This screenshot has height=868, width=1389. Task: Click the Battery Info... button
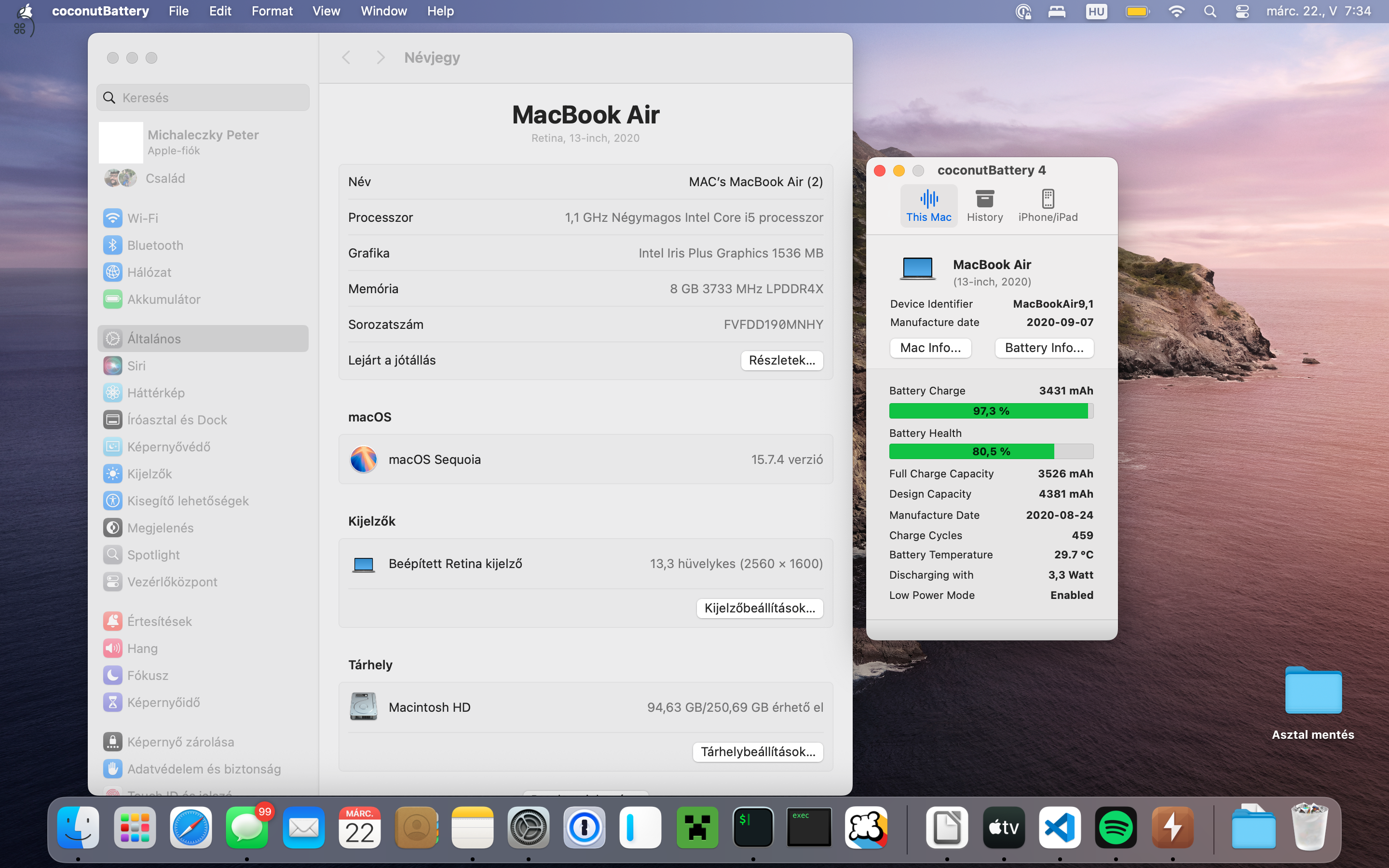(x=1044, y=348)
